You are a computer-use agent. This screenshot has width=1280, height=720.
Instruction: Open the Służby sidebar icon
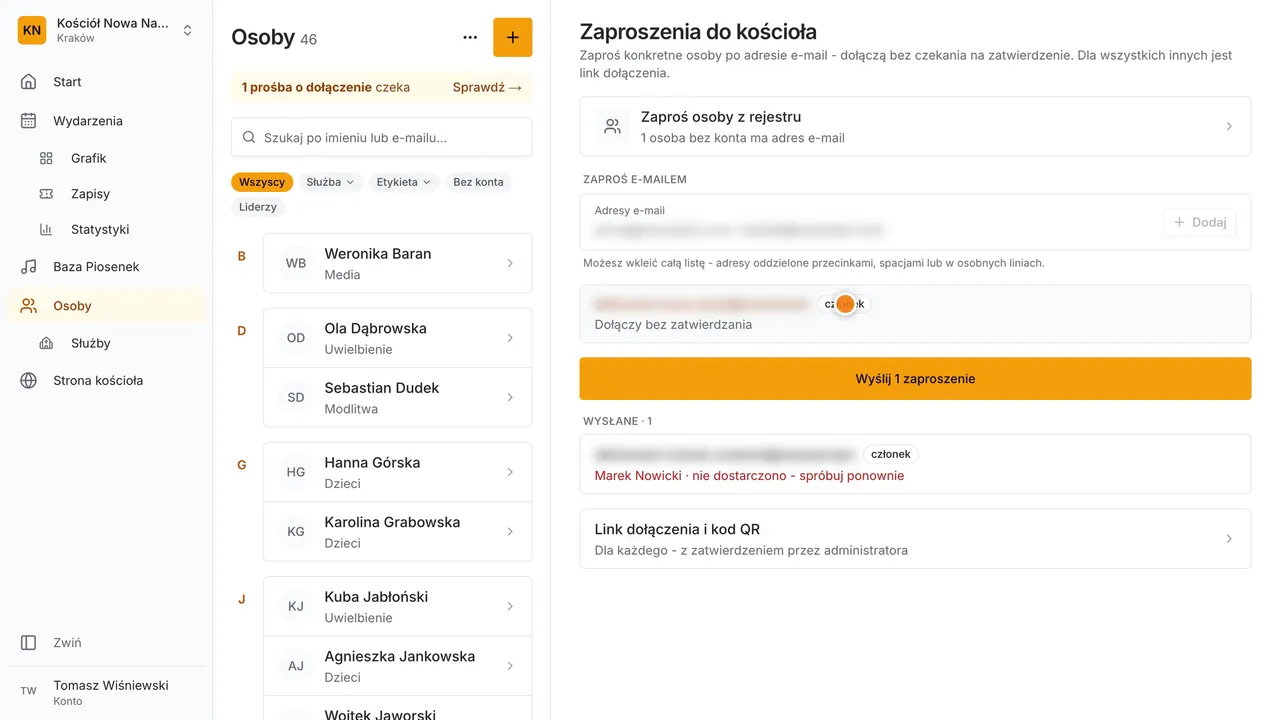pyautogui.click(x=46, y=343)
